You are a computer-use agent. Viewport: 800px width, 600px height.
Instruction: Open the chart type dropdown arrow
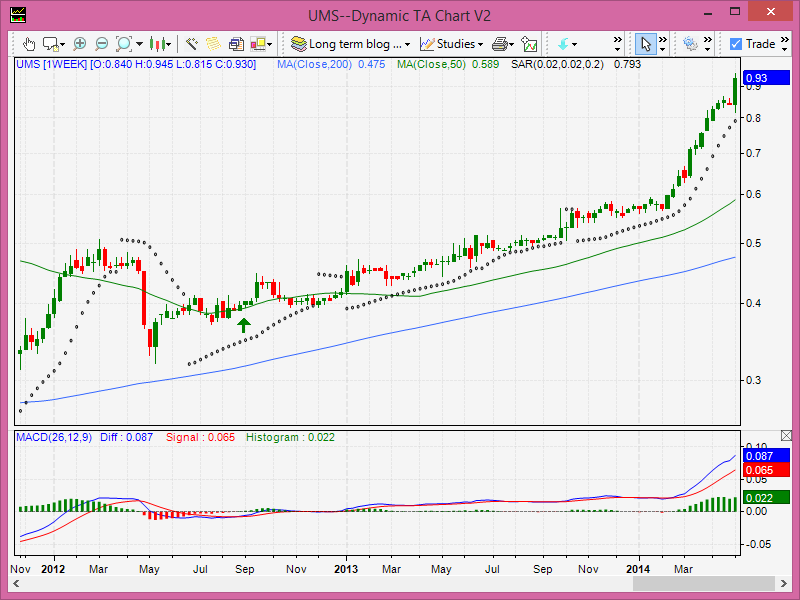point(169,45)
